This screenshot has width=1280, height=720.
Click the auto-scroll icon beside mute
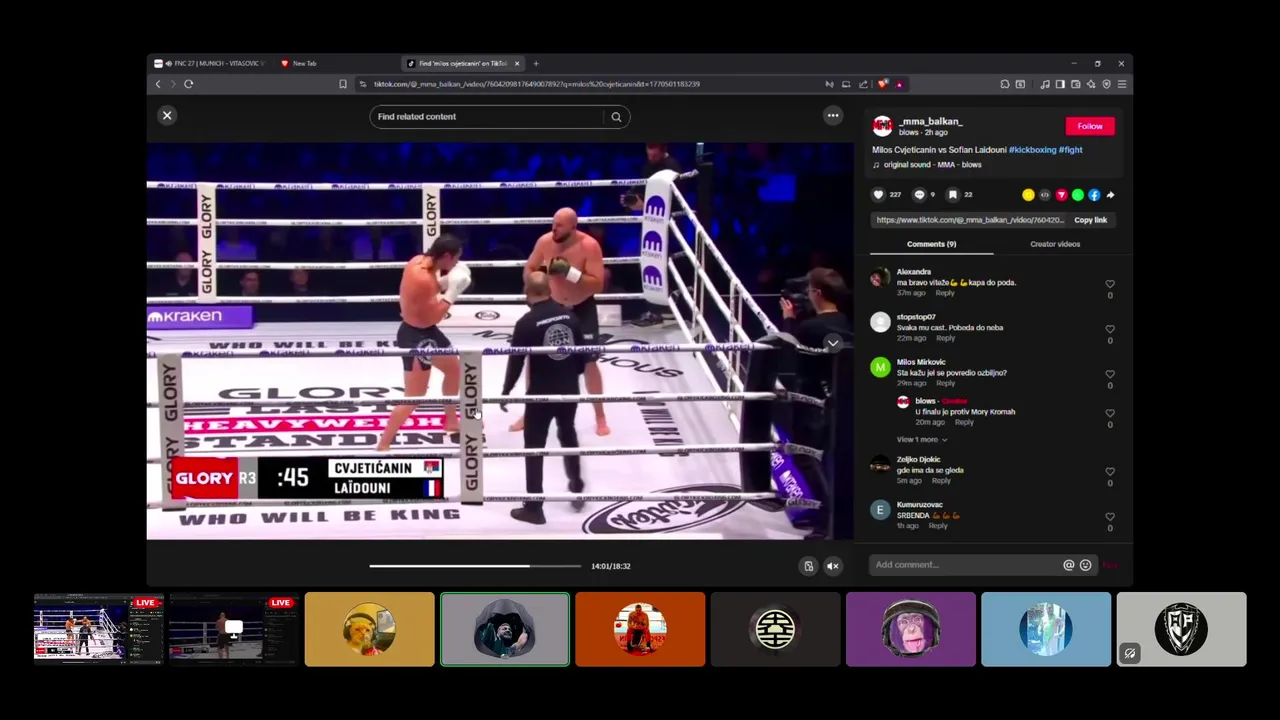[809, 566]
